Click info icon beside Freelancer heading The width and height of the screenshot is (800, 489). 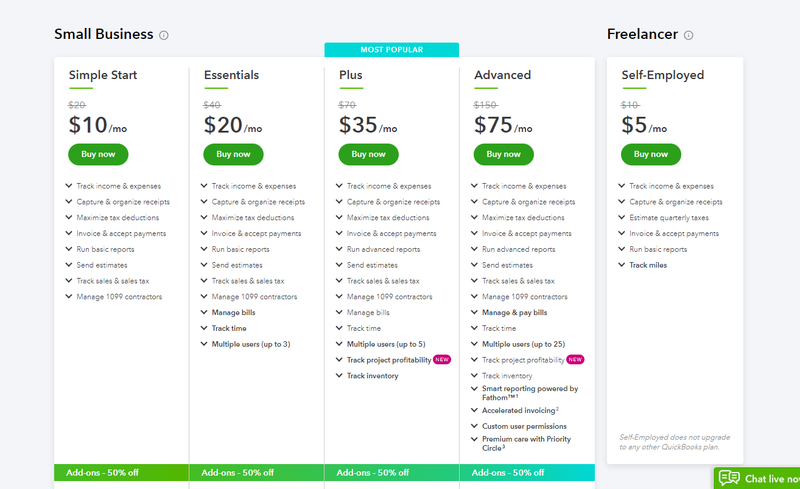click(689, 35)
